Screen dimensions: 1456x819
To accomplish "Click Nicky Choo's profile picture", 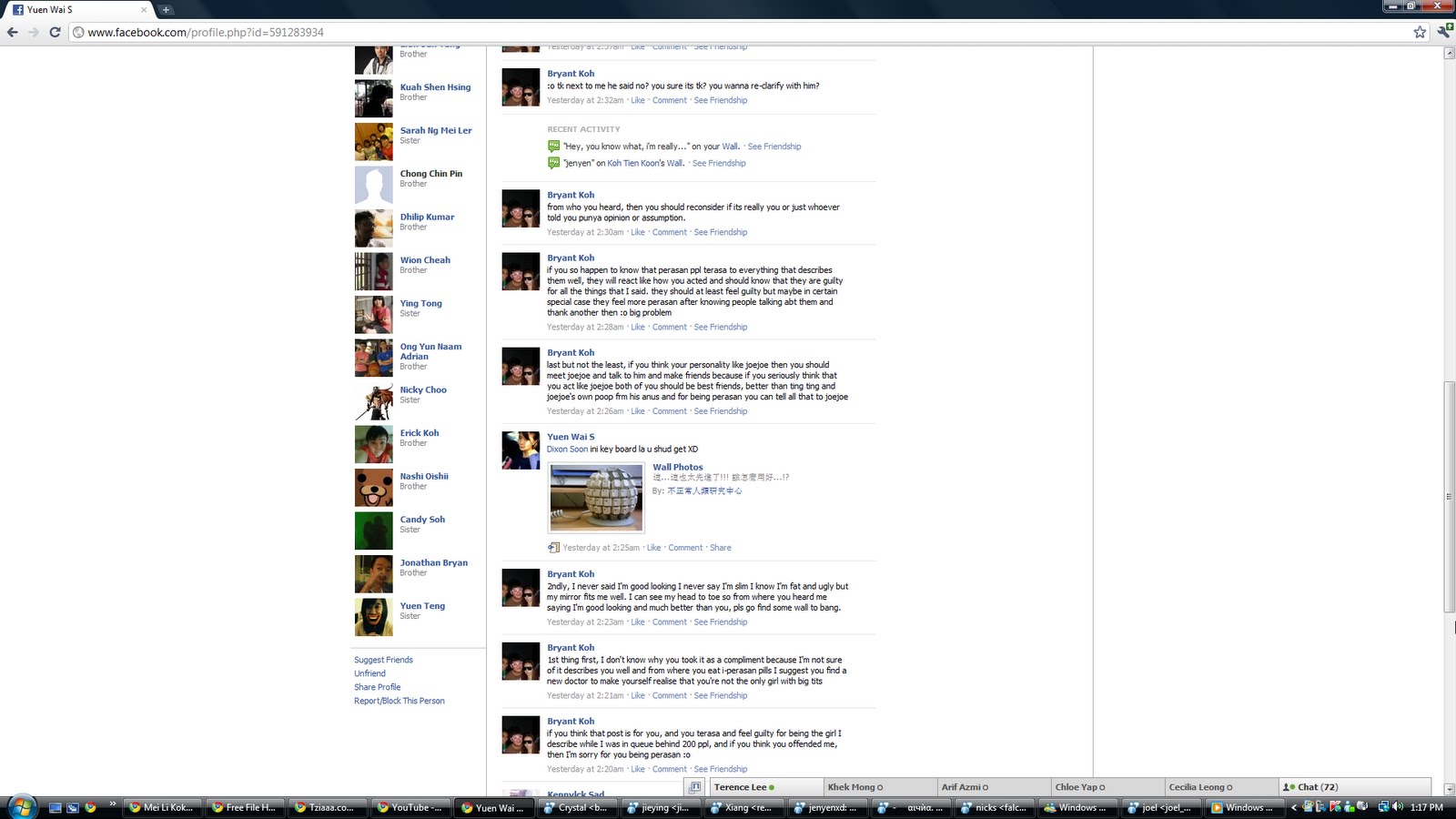I will (x=373, y=401).
